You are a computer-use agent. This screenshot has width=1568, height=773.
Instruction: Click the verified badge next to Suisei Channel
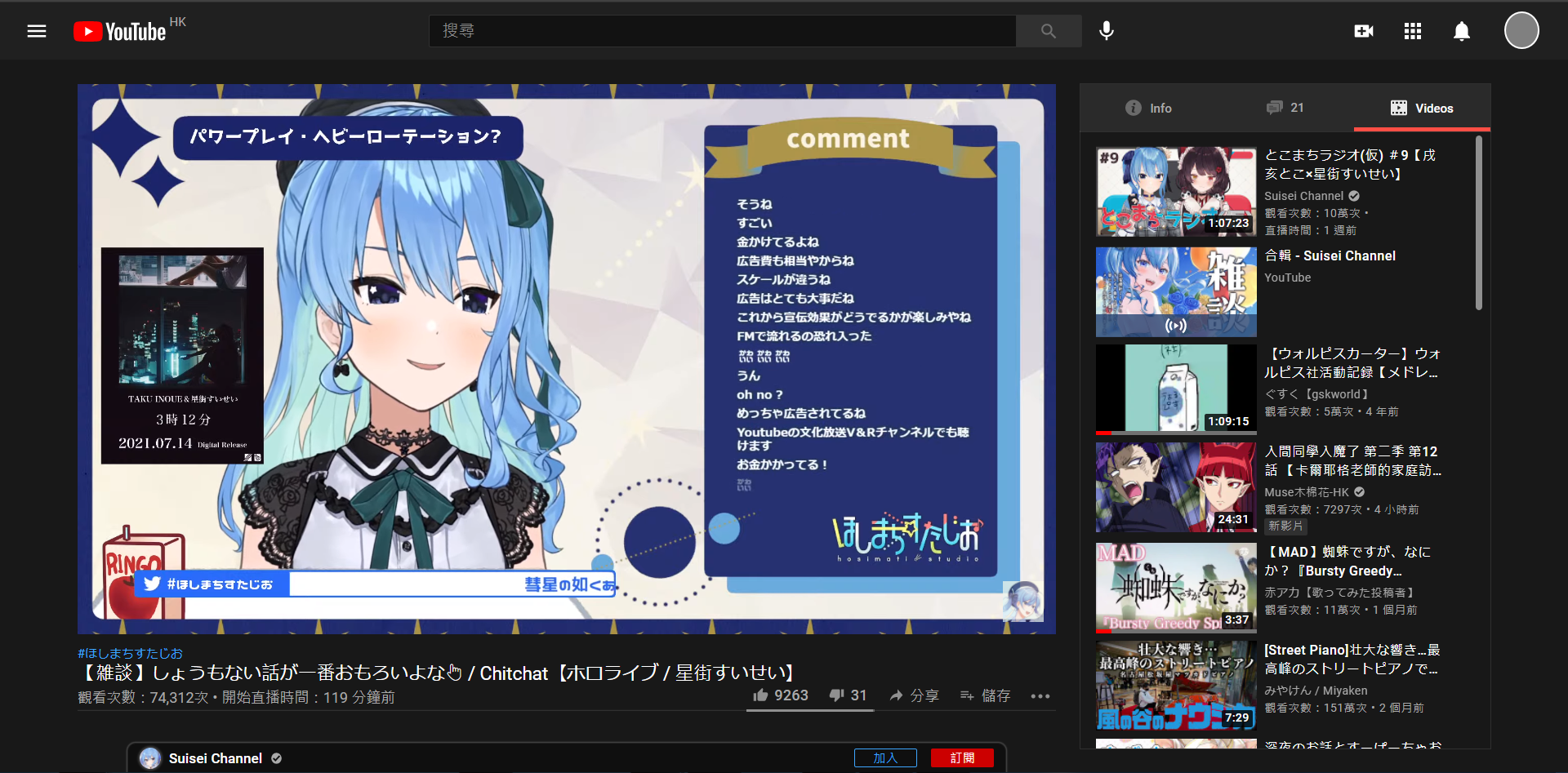coord(277,758)
